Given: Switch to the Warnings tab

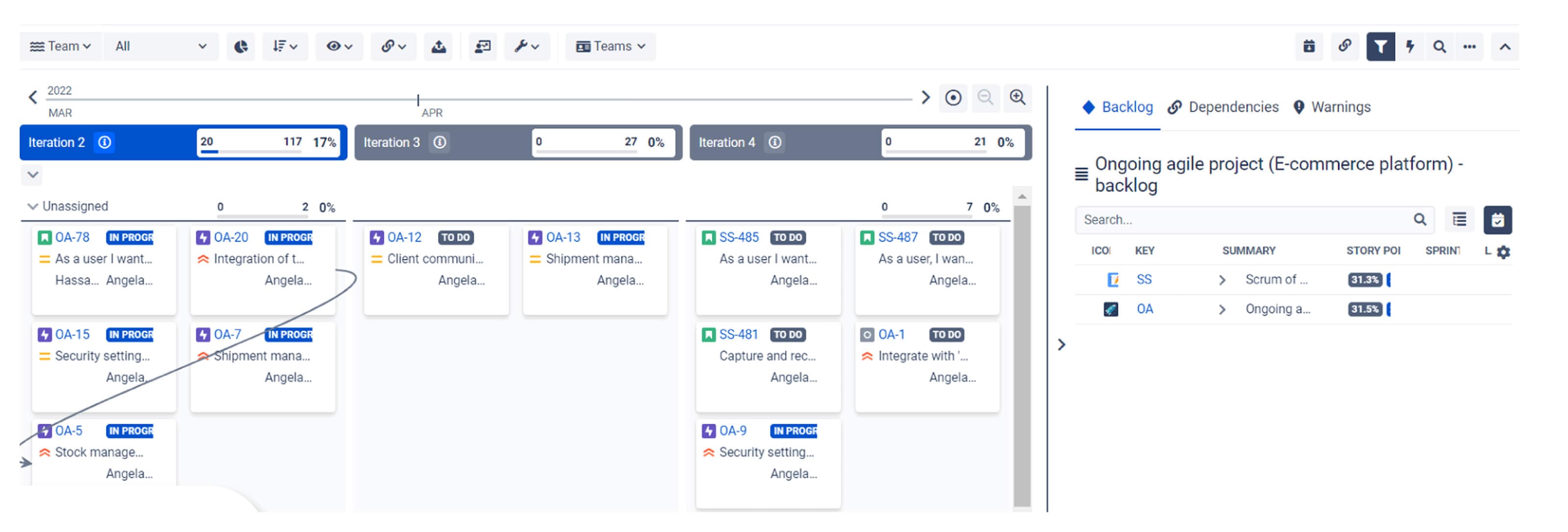Looking at the screenshot, I should click(1332, 107).
